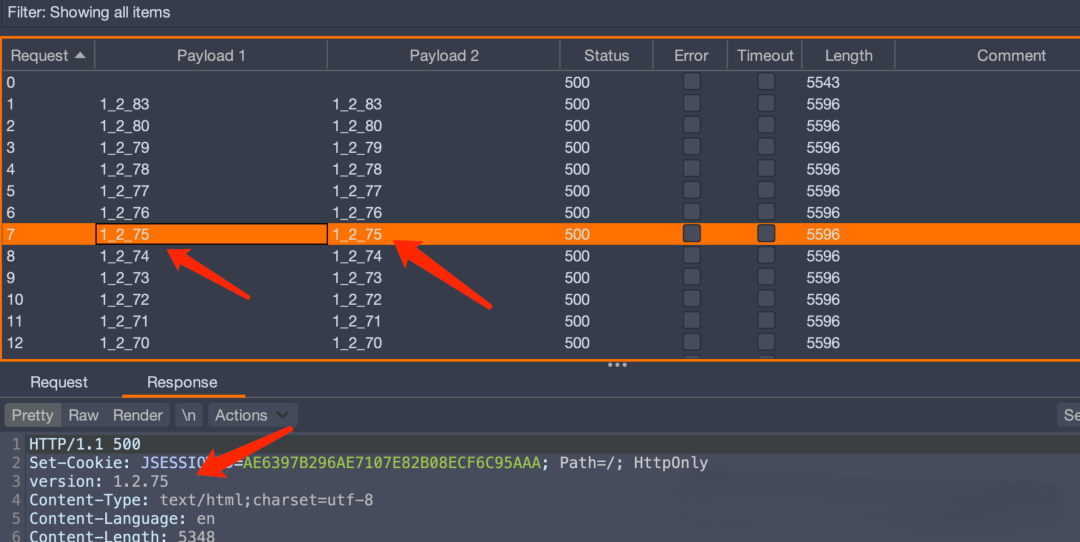Switch to the Response tab
Viewport: 1080px width, 542px height.
tap(182, 382)
